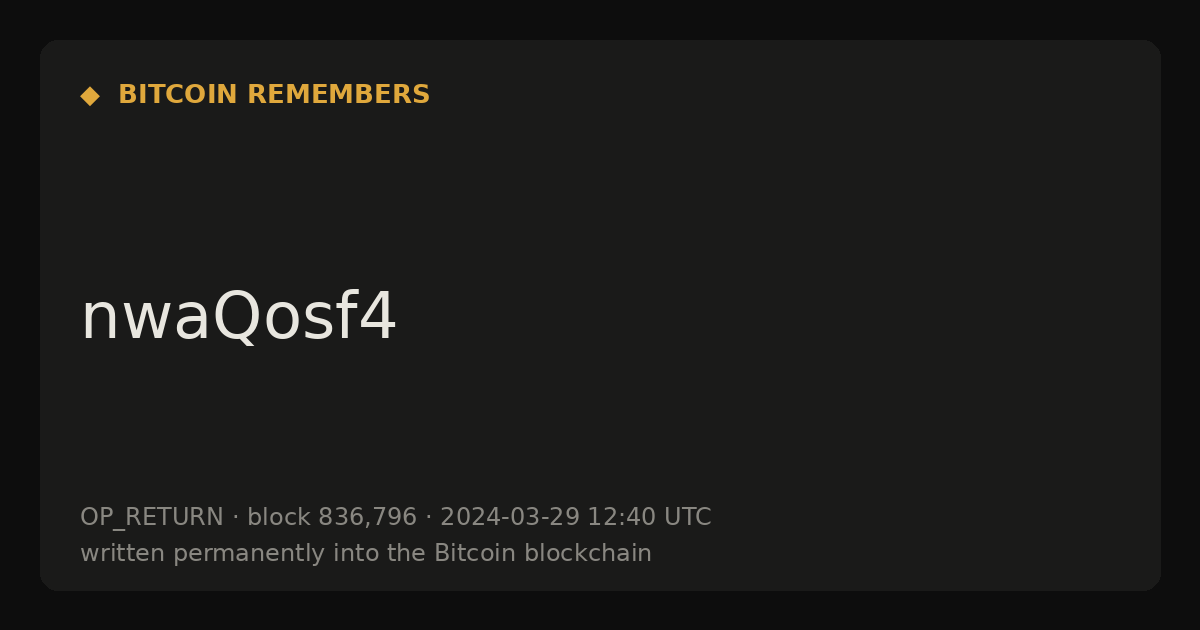Click the date 2024-03-29

pos(510,517)
